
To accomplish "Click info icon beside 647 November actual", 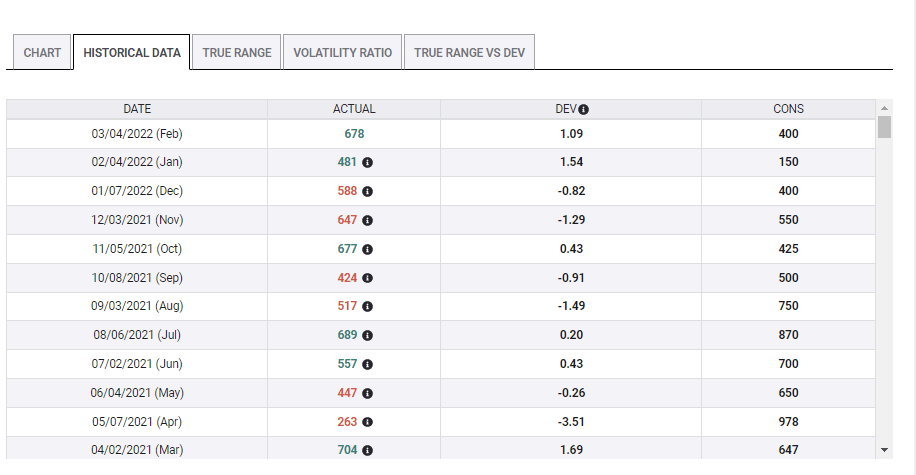I will (367, 220).
